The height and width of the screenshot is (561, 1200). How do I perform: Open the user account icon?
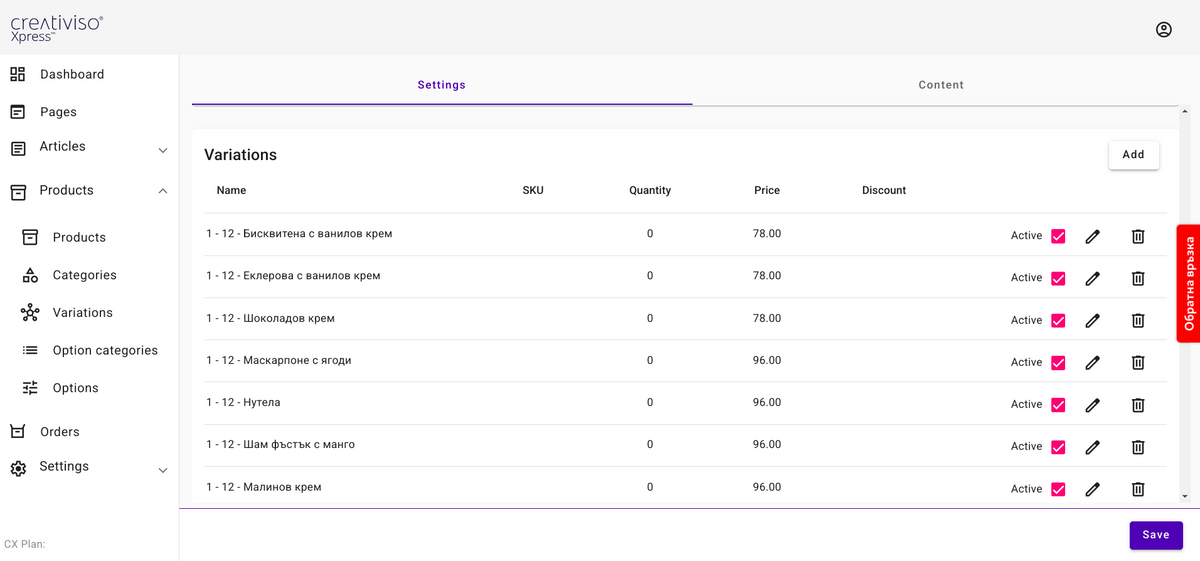1164,30
